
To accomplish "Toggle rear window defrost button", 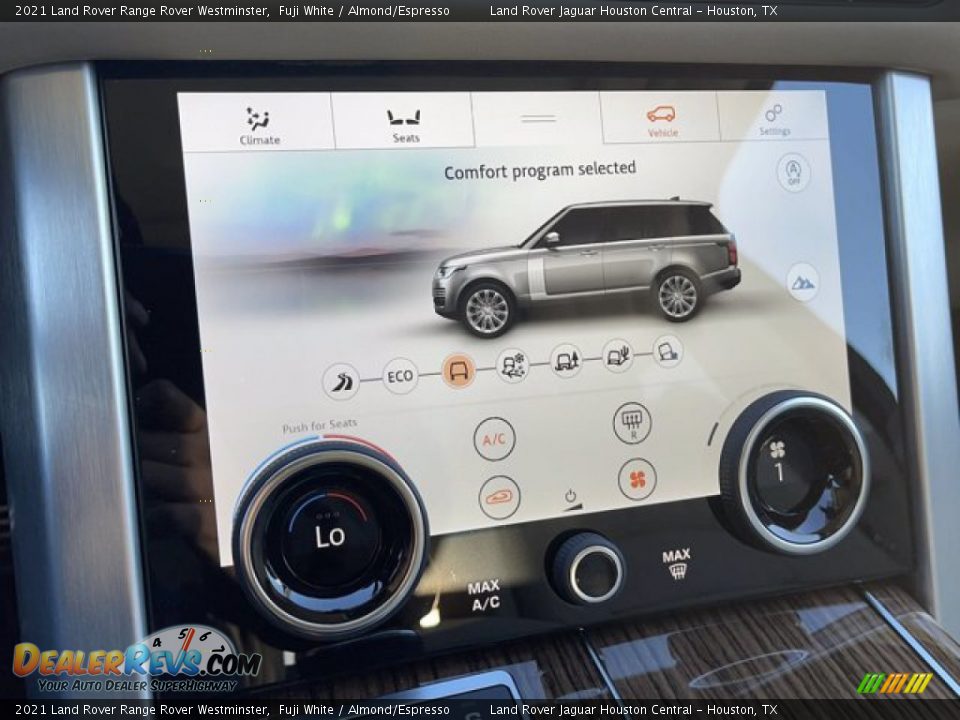I will click(632, 422).
